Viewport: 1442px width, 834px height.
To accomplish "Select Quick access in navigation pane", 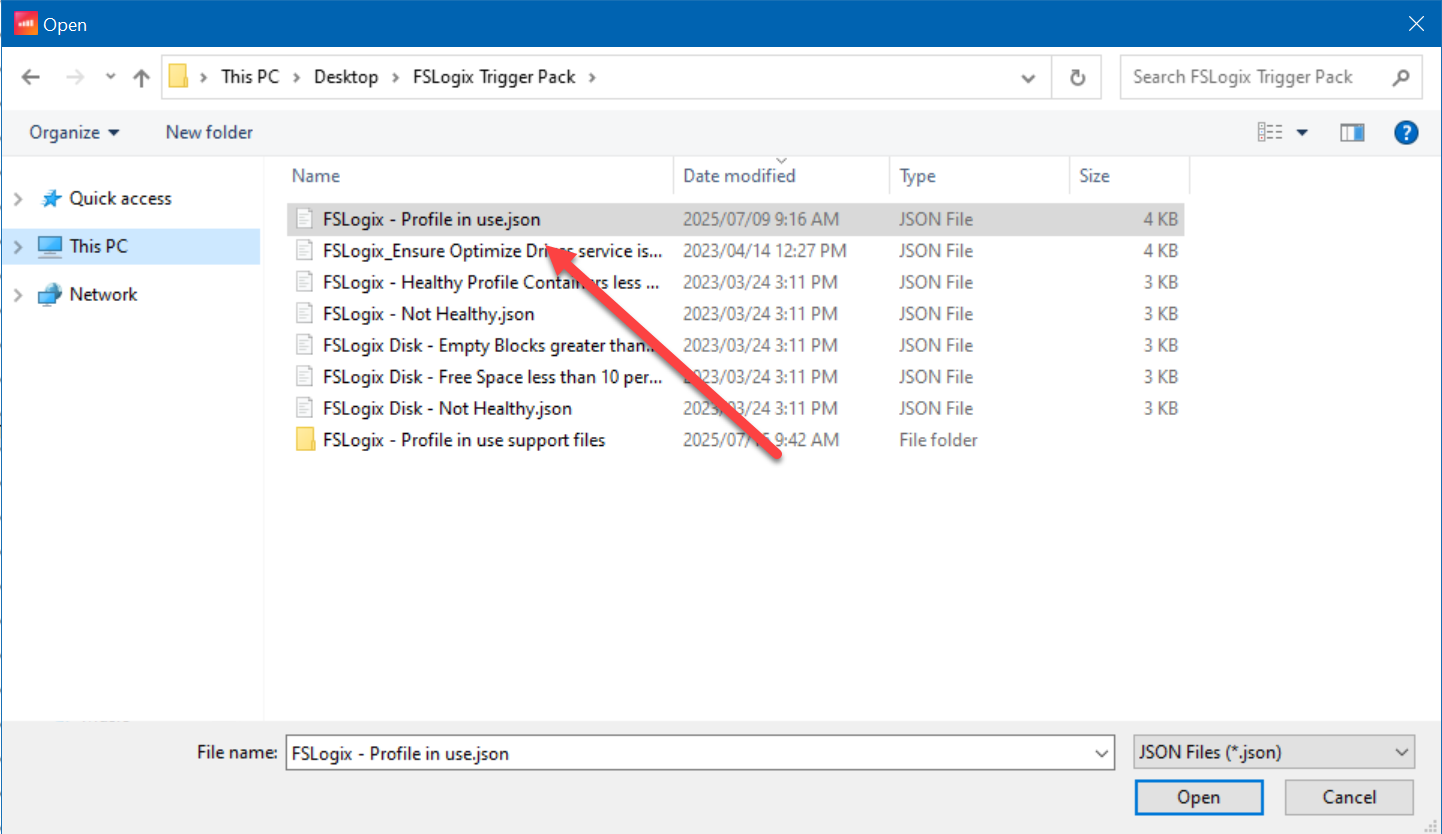I will click(x=120, y=199).
